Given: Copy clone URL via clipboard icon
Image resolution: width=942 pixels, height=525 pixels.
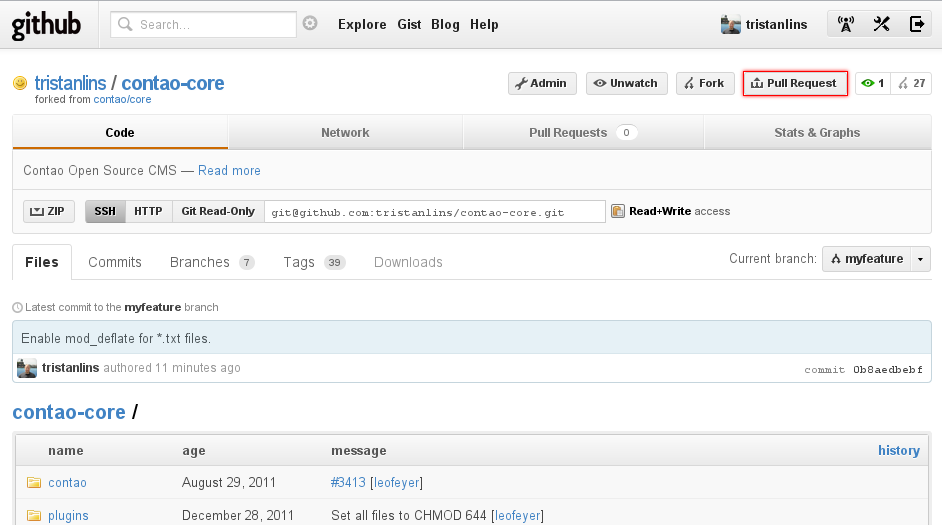Looking at the screenshot, I should (x=618, y=211).
